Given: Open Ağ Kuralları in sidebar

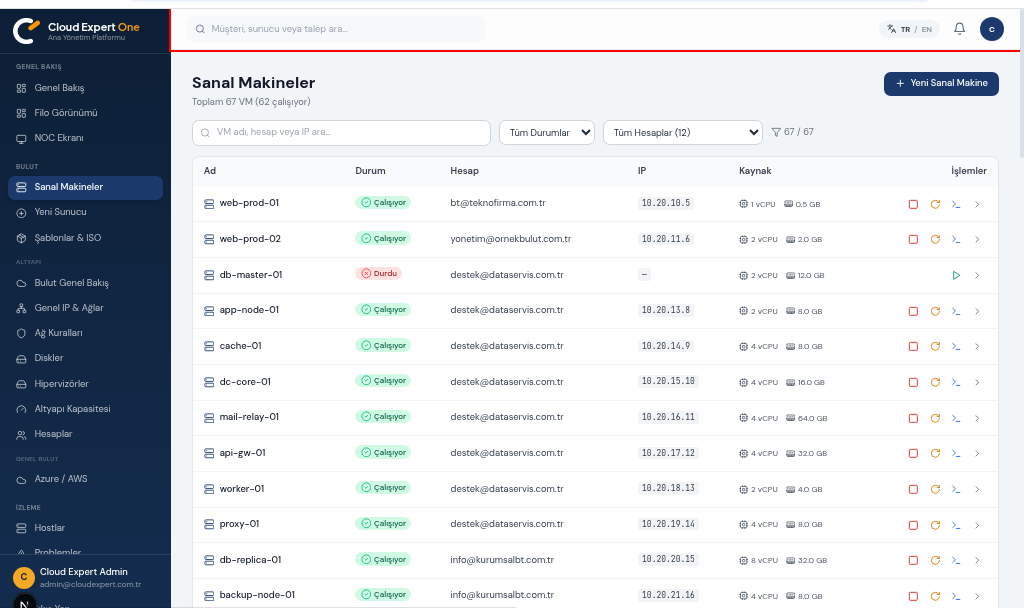Looking at the screenshot, I should pos(85,333).
